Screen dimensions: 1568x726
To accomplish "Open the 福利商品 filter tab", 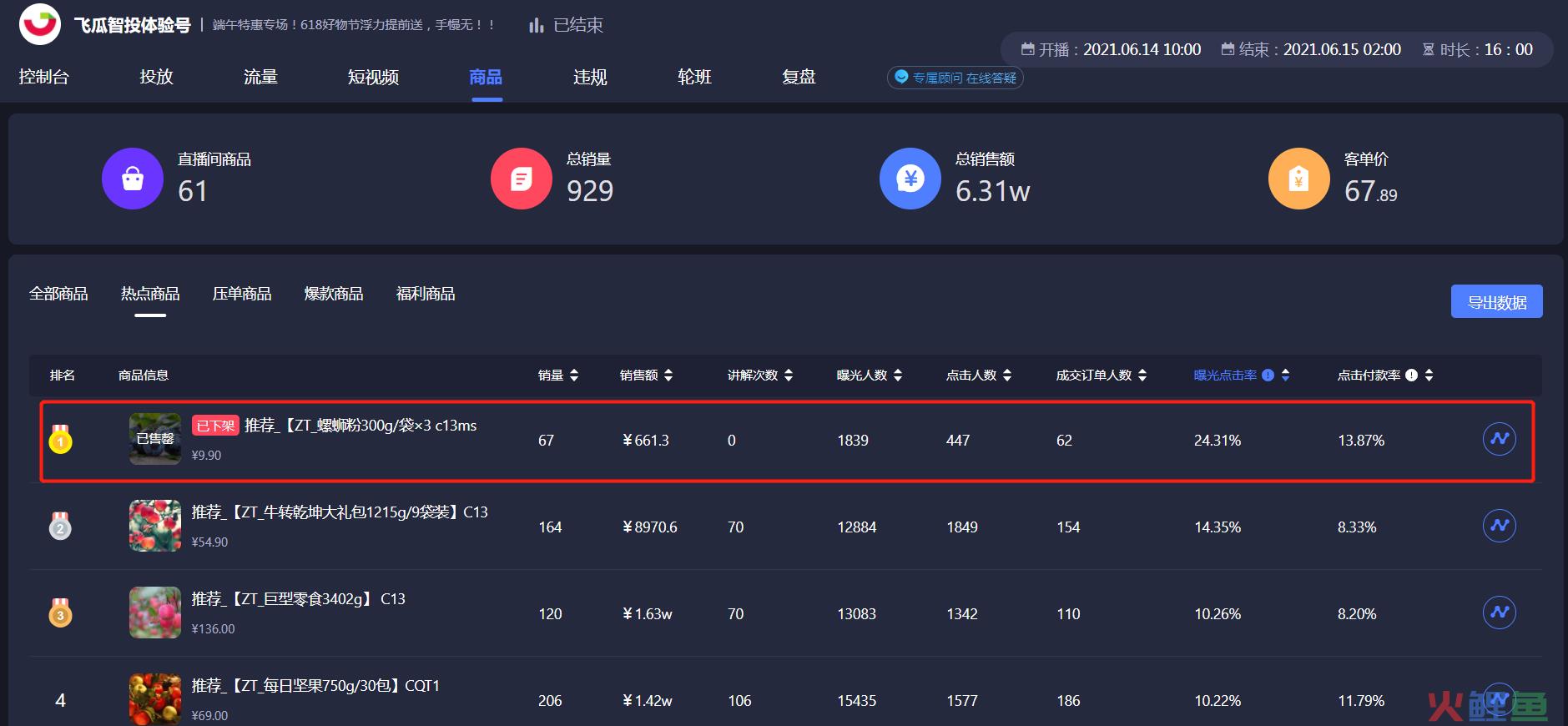I will click(x=426, y=294).
